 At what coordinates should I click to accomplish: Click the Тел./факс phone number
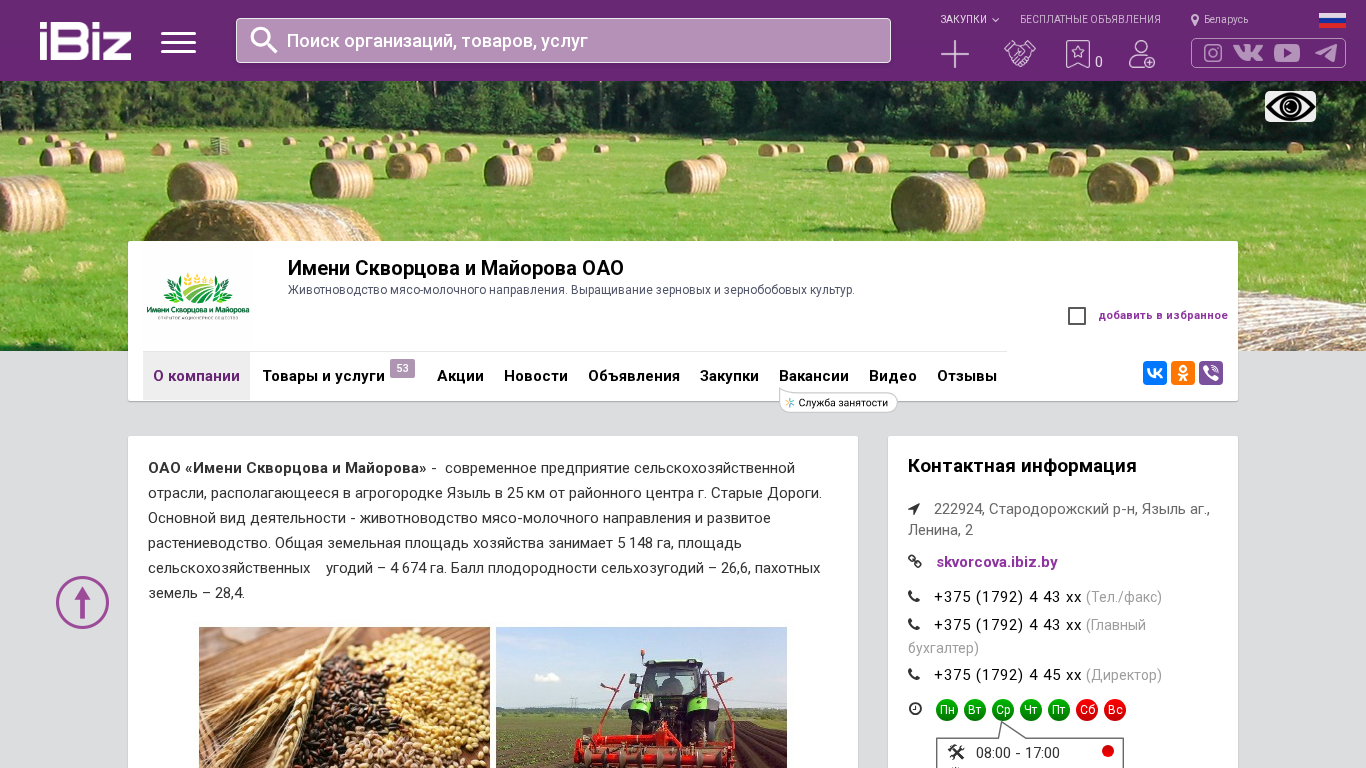click(1008, 597)
